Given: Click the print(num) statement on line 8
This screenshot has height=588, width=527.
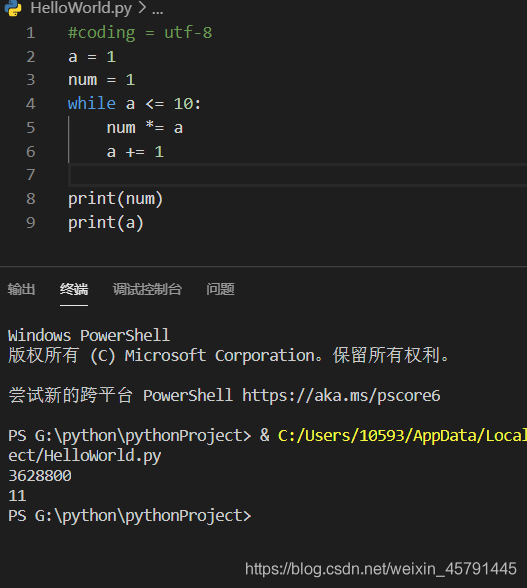Looking at the screenshot, I should pyautogui.click(x=116, y=199).
